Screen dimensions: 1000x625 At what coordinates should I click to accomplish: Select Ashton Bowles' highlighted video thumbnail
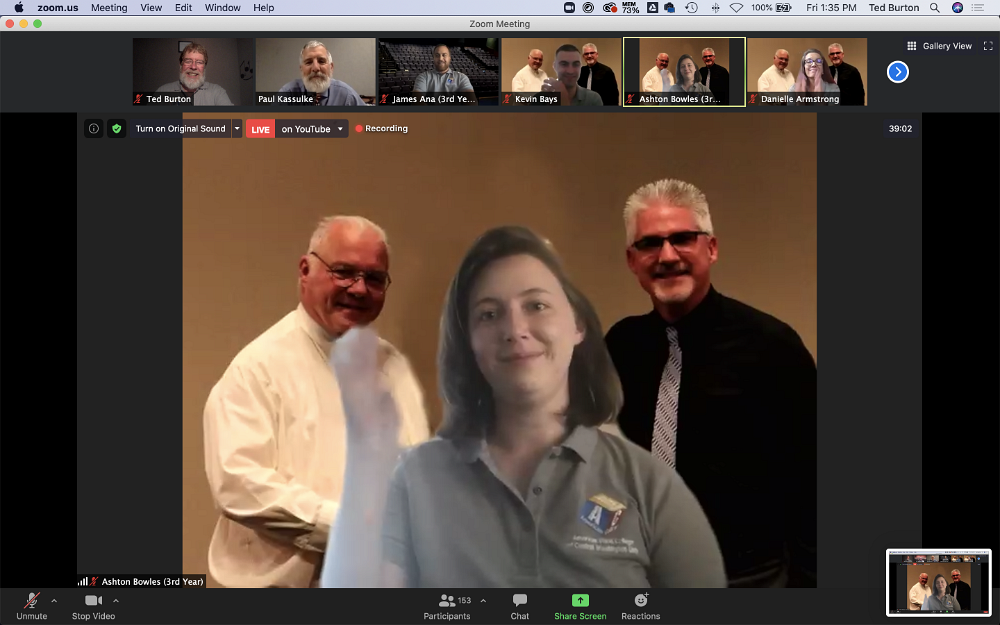[x=684, y=71]
